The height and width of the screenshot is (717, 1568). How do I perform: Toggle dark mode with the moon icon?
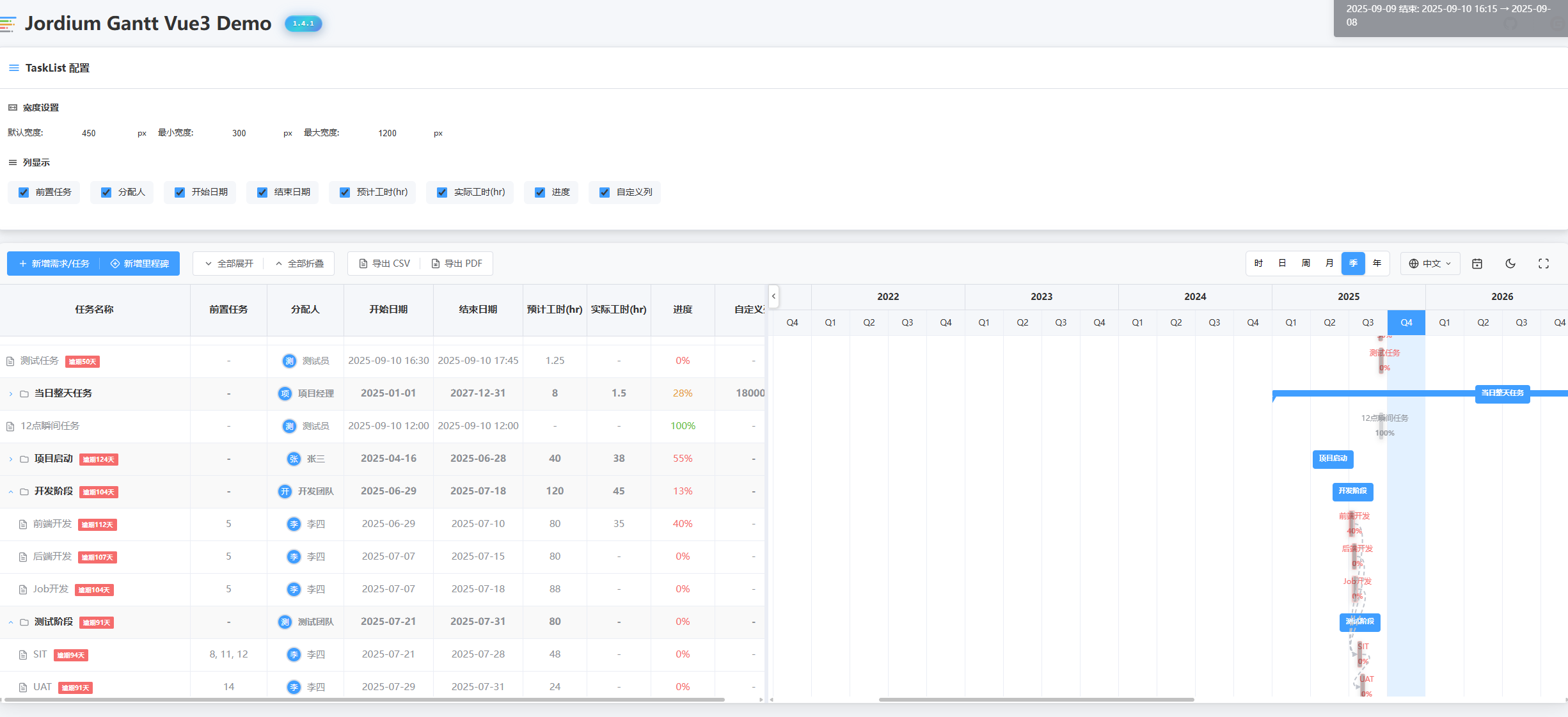(x=1510, y=264)
